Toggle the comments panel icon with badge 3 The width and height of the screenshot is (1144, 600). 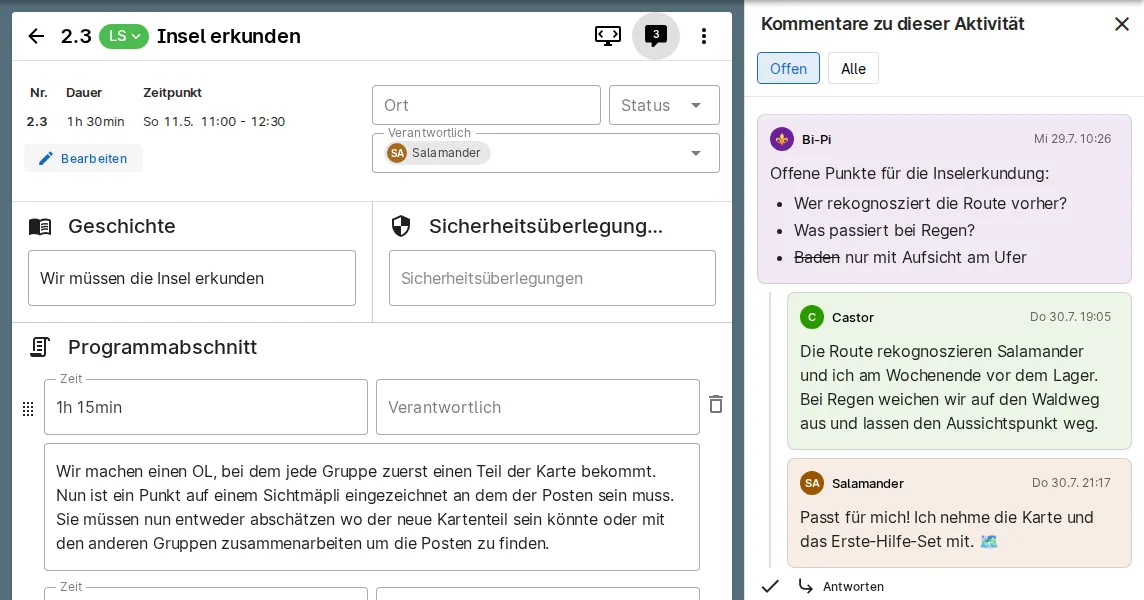click(x=655, y=36)
